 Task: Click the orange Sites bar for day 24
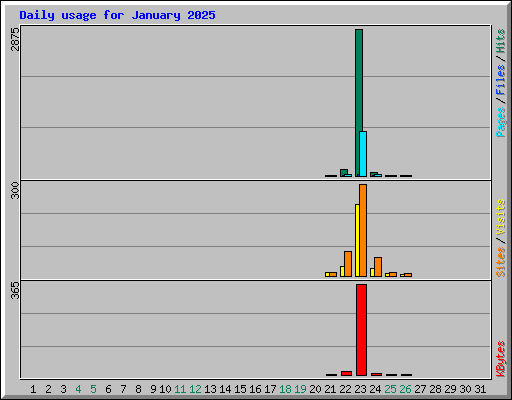(x=378, y=267)
